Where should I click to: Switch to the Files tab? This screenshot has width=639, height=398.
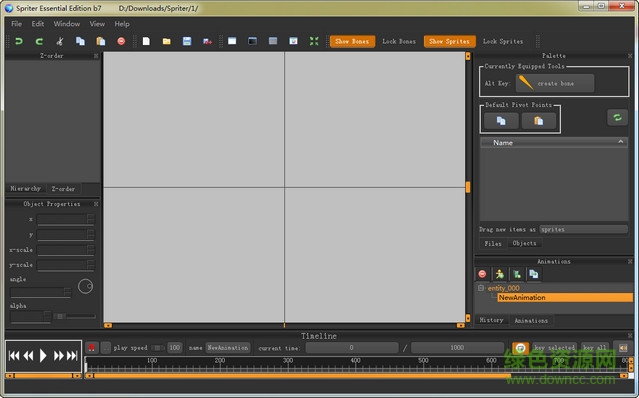(493, 243)
